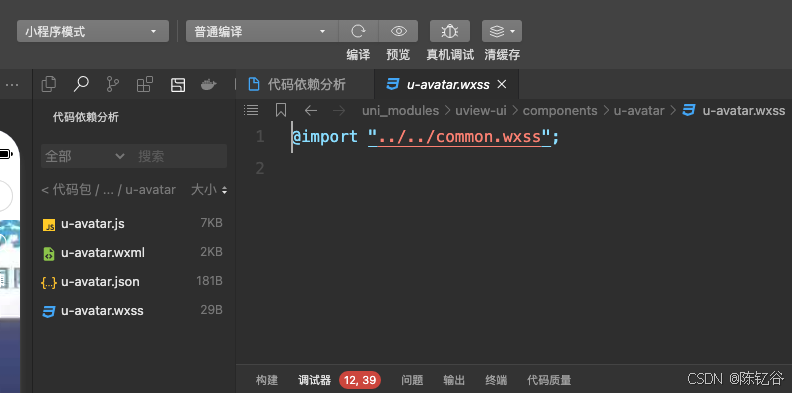Switch to the 终端 bottom panel tab
The height and width of the screenshot is (393, 792).
[x=496, y=380]
